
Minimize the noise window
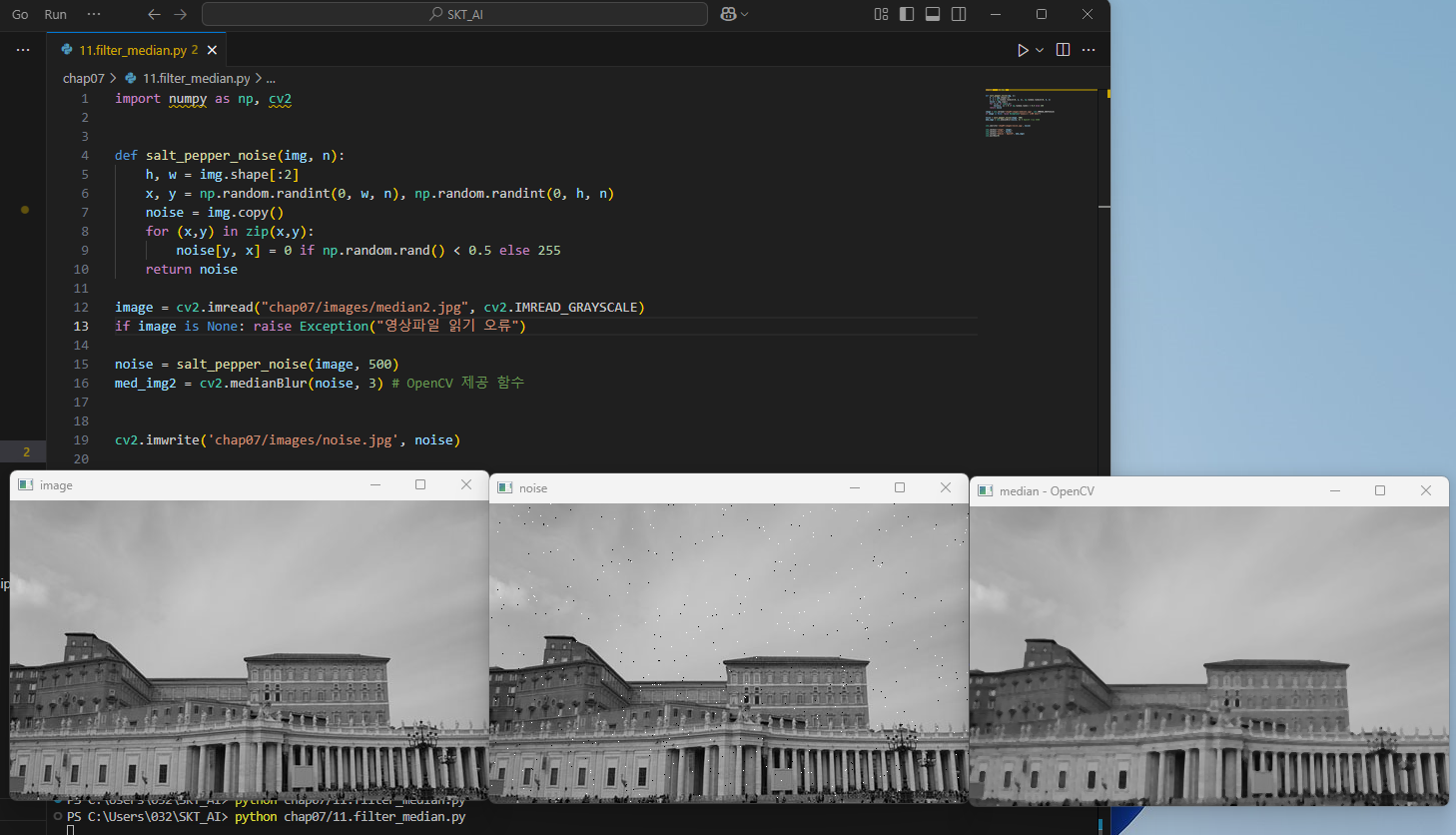[x=855, y=487]
